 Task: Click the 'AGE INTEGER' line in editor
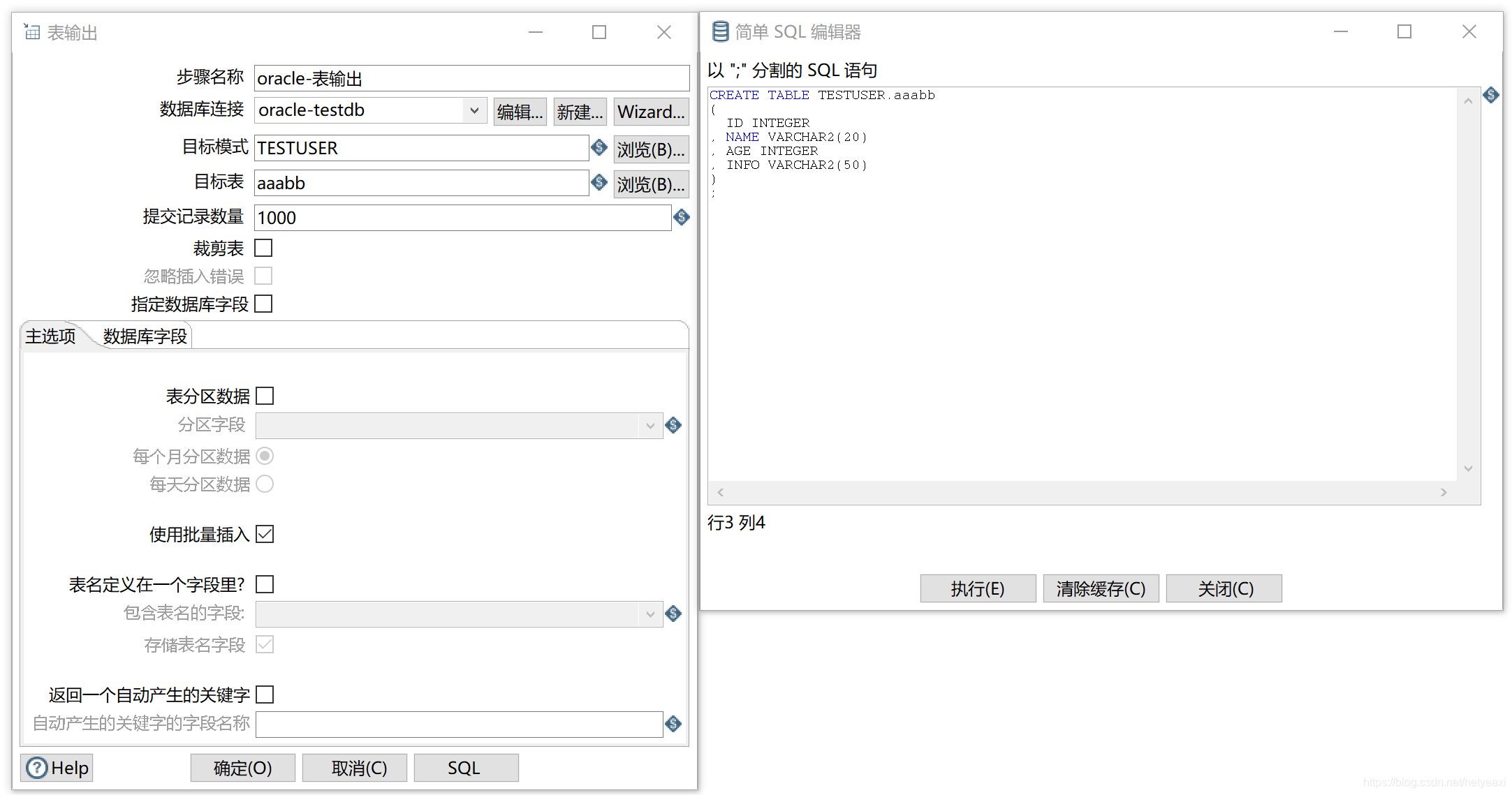tap(772, 151)
